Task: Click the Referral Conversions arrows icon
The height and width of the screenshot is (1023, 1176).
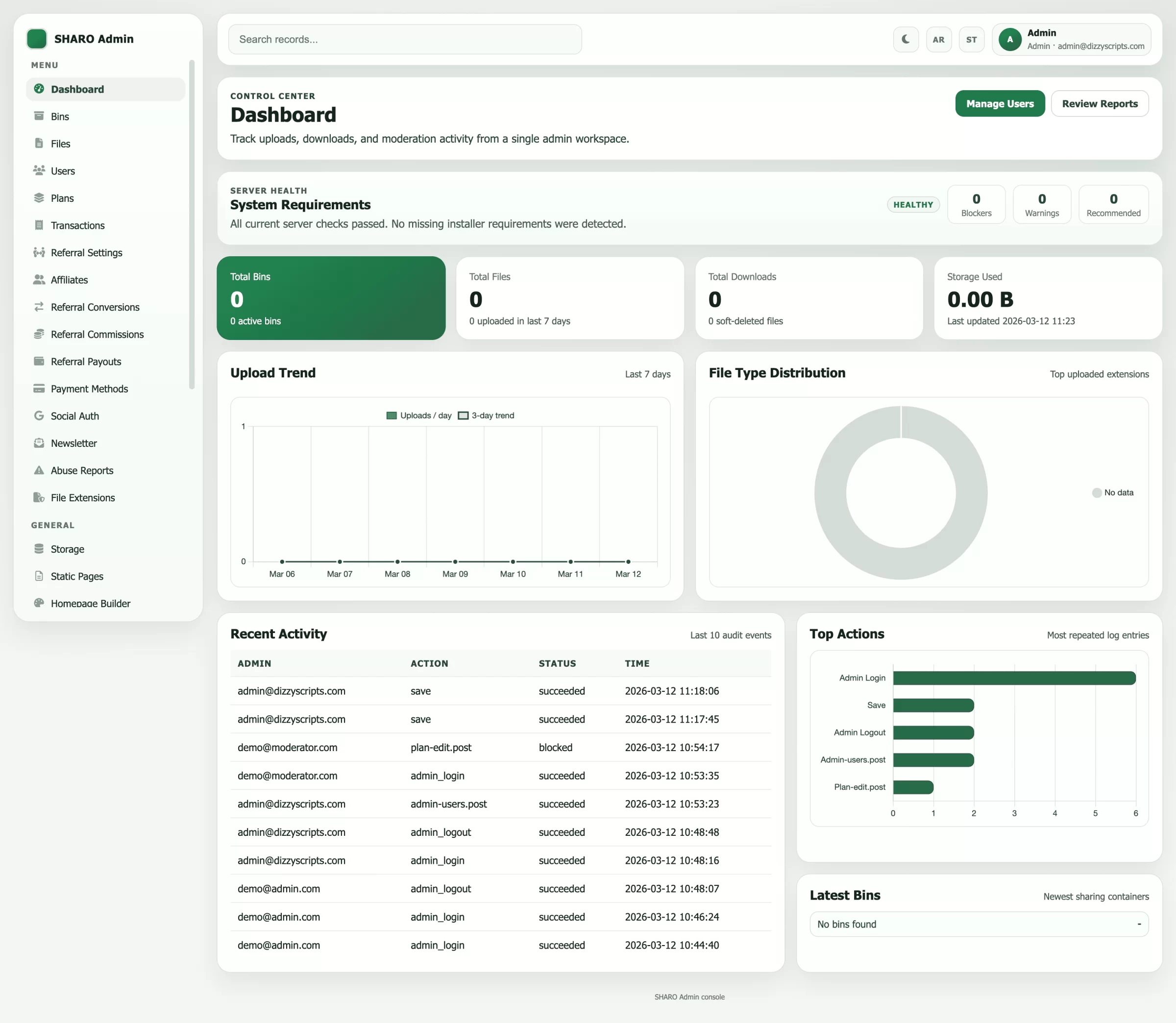Action: (39, 307)
